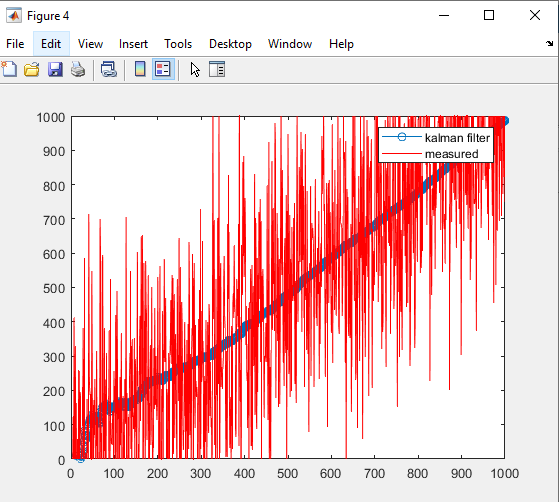Click the 'Figure 4' window title

pyautogui.click(x=48, y=16)
